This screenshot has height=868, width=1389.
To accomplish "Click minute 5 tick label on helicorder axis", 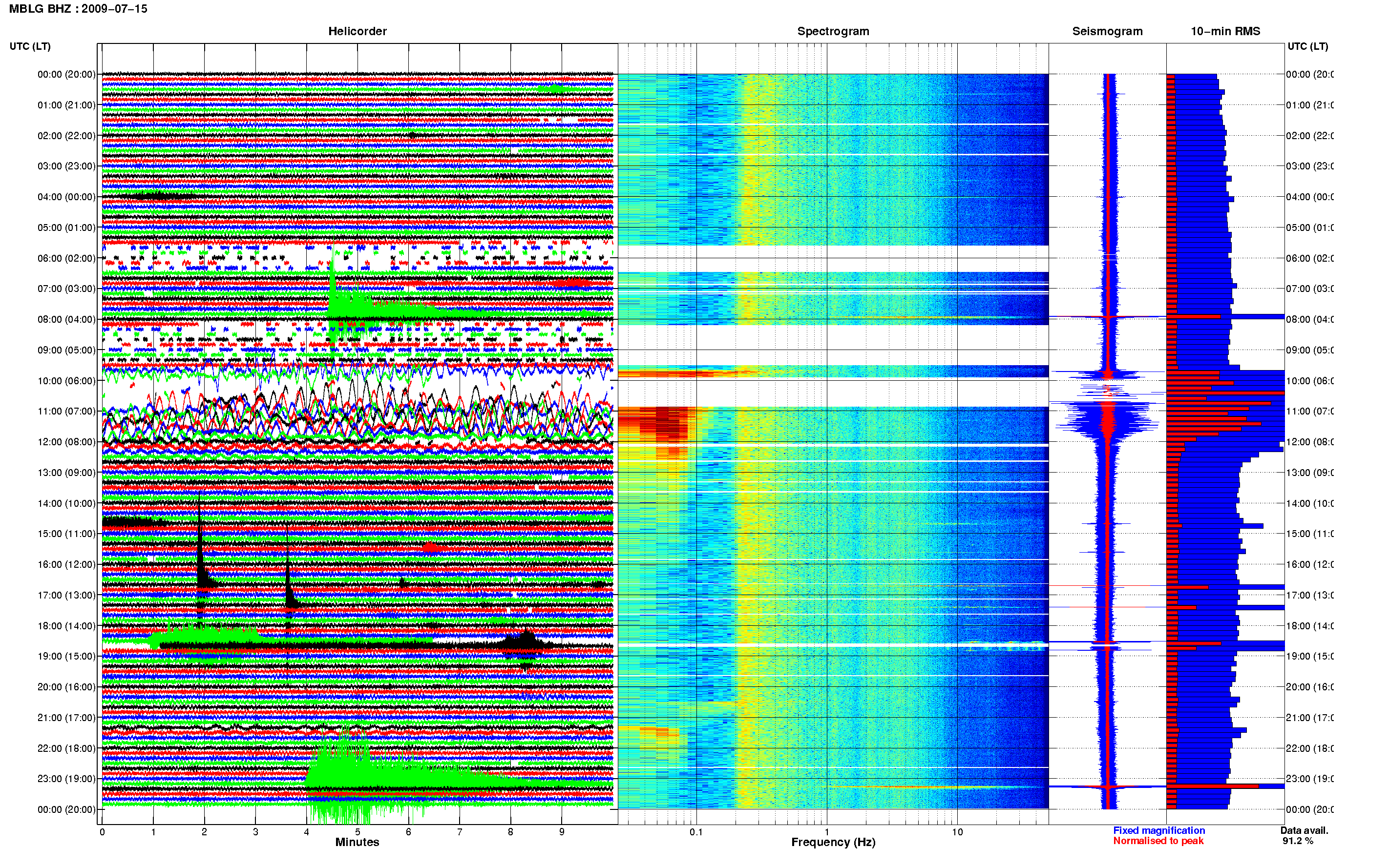I will point(357,832).
